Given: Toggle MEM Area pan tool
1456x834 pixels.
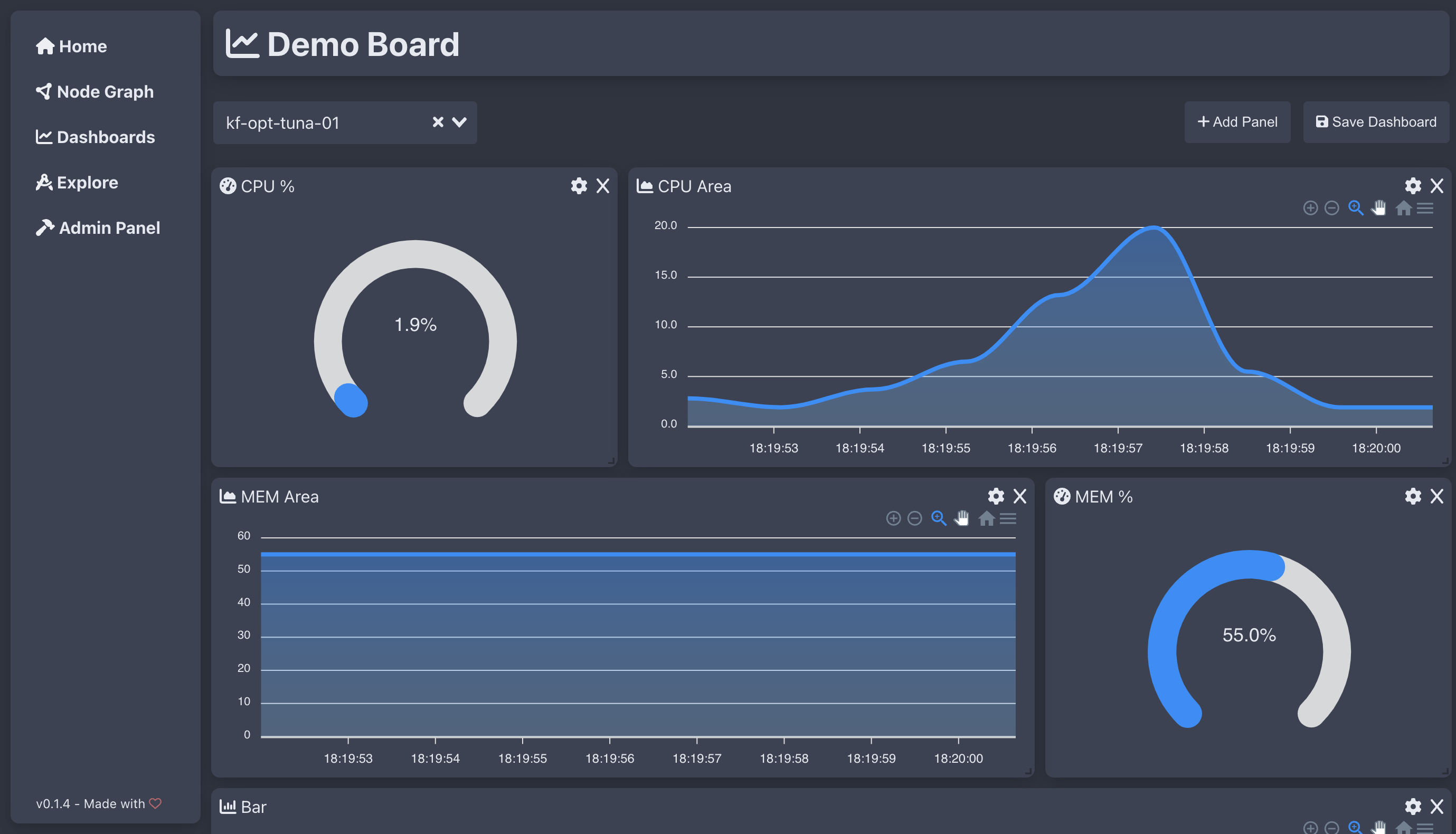Looking at the screenshot, I should [961, 519].
